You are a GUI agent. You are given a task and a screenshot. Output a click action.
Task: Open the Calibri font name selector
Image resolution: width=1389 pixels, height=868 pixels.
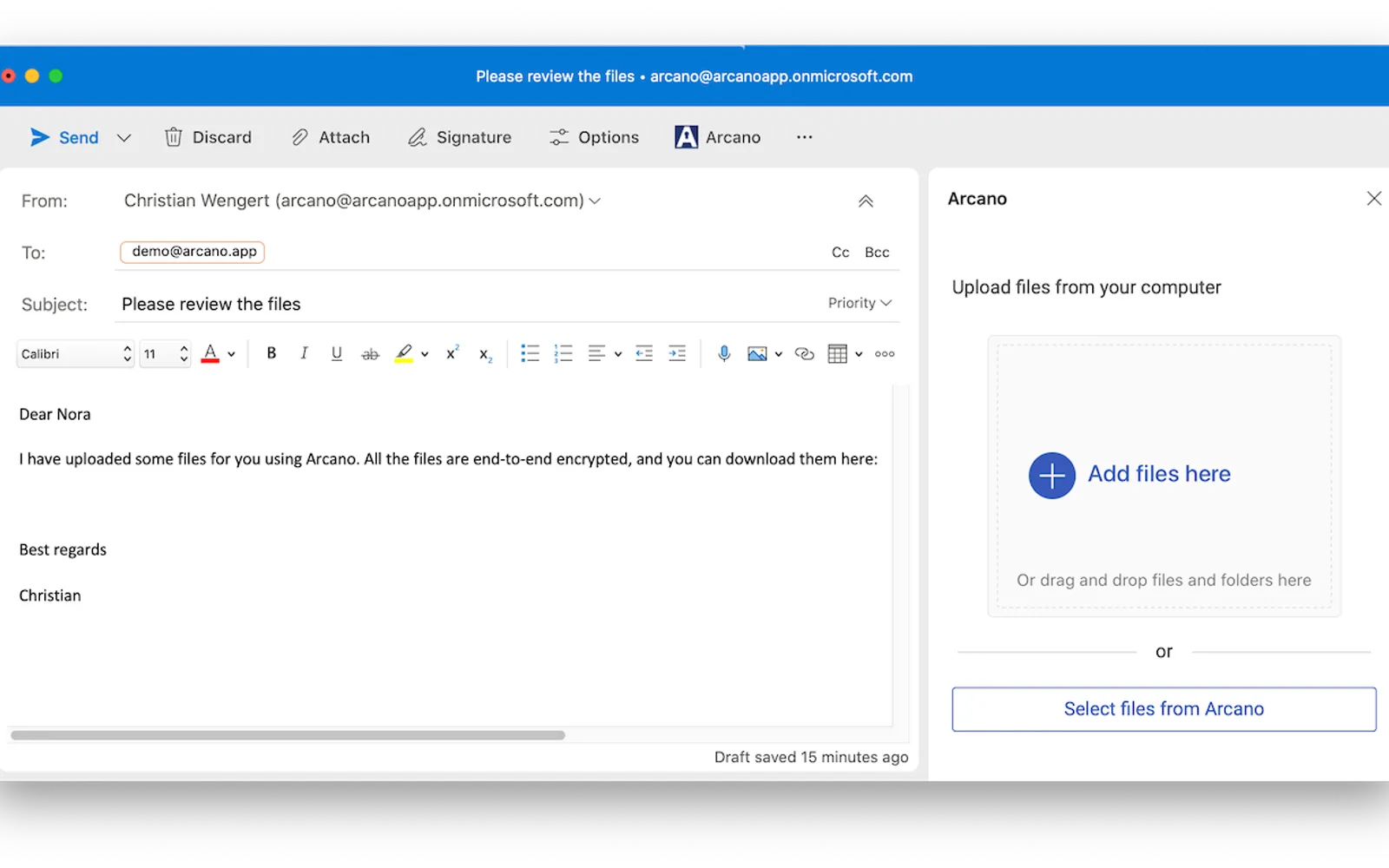pos(76,354)
